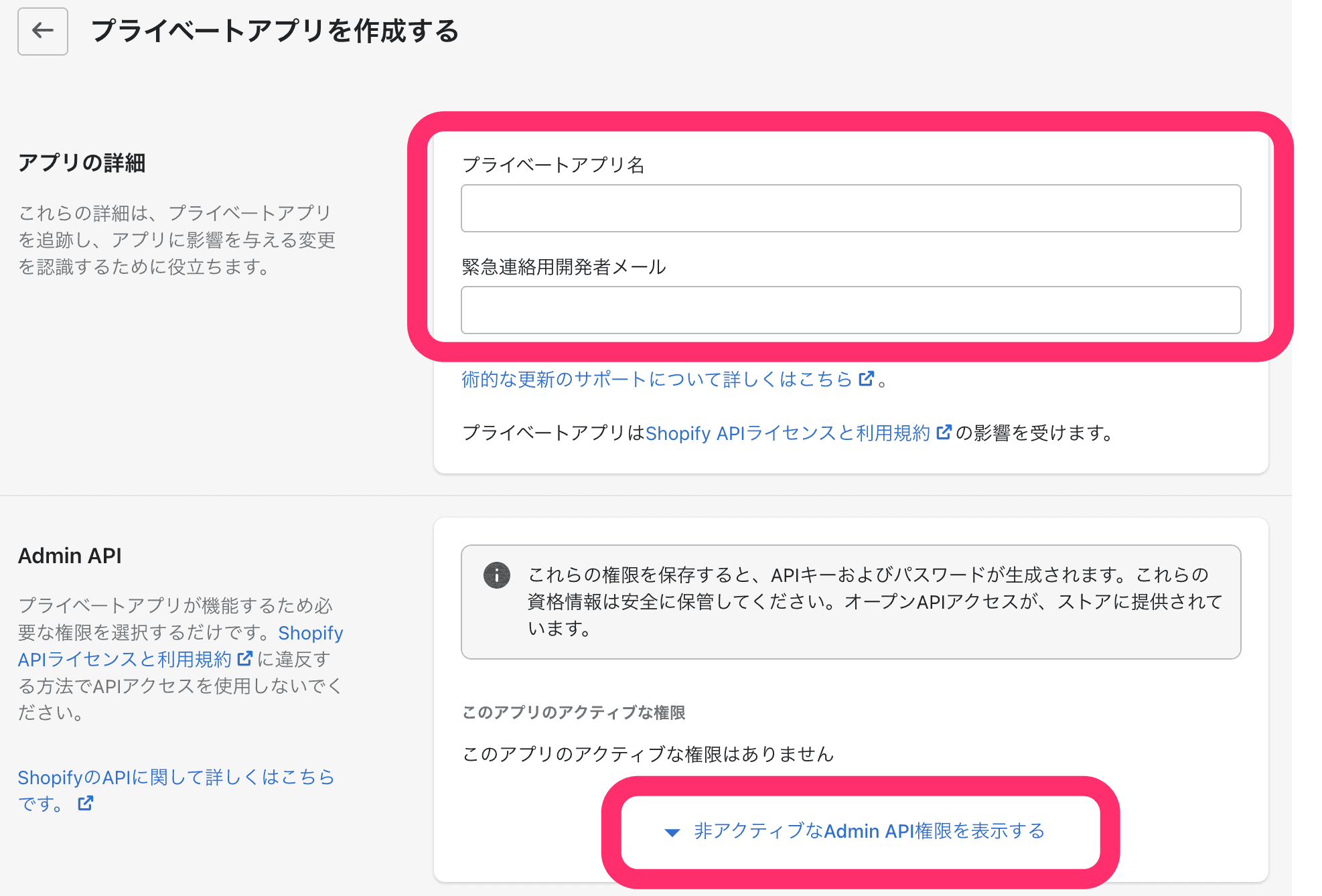Viewport: 1322px width, 896px height.
Task: Expand 非アクティブなAdmin API権限を表示する
Action: point(869,831)
